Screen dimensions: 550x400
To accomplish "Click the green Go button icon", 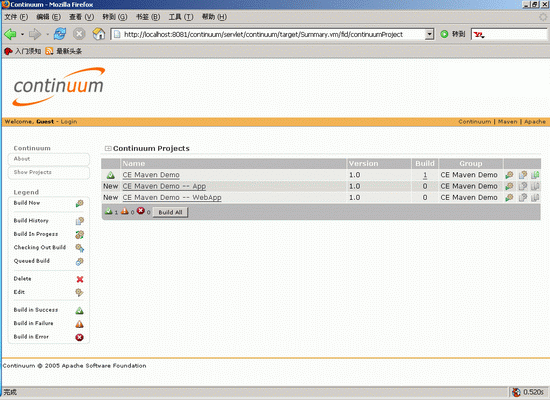I will [x=444, y=34].
